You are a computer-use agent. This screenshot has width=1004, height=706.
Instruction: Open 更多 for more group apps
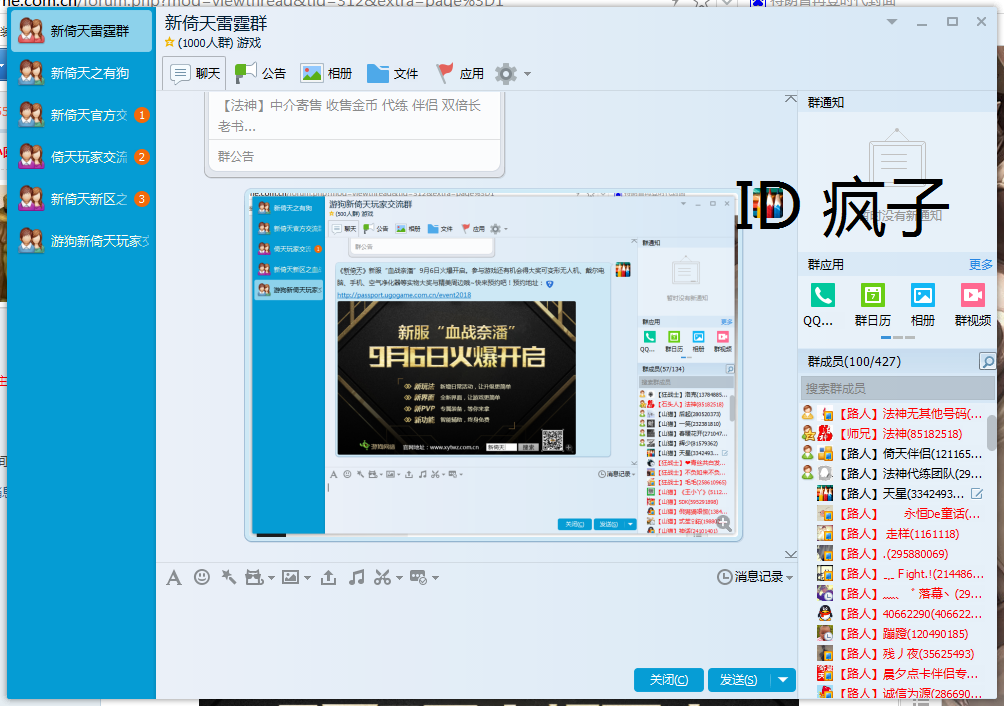tap(979, 264)
